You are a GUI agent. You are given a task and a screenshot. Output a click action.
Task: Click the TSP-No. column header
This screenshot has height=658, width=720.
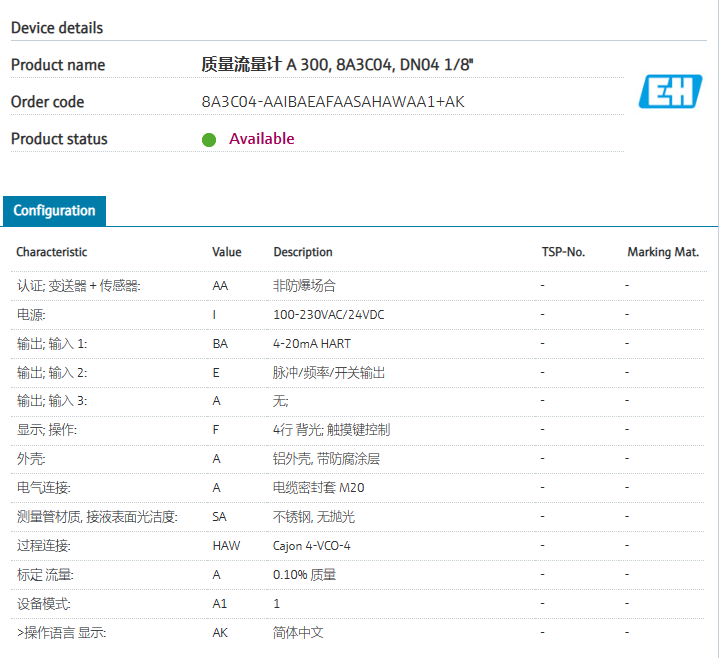point(563,252)
